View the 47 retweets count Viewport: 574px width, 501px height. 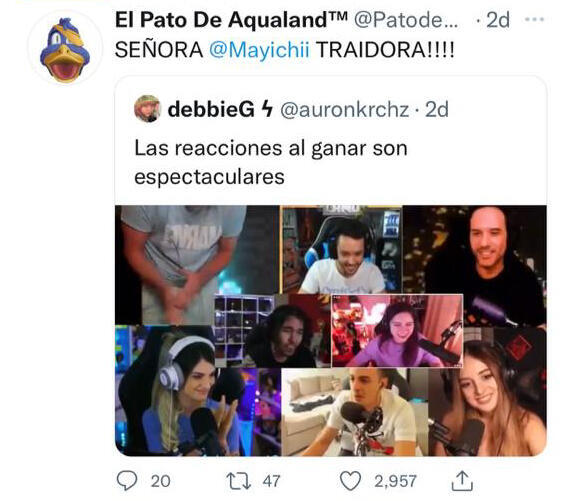271,481
